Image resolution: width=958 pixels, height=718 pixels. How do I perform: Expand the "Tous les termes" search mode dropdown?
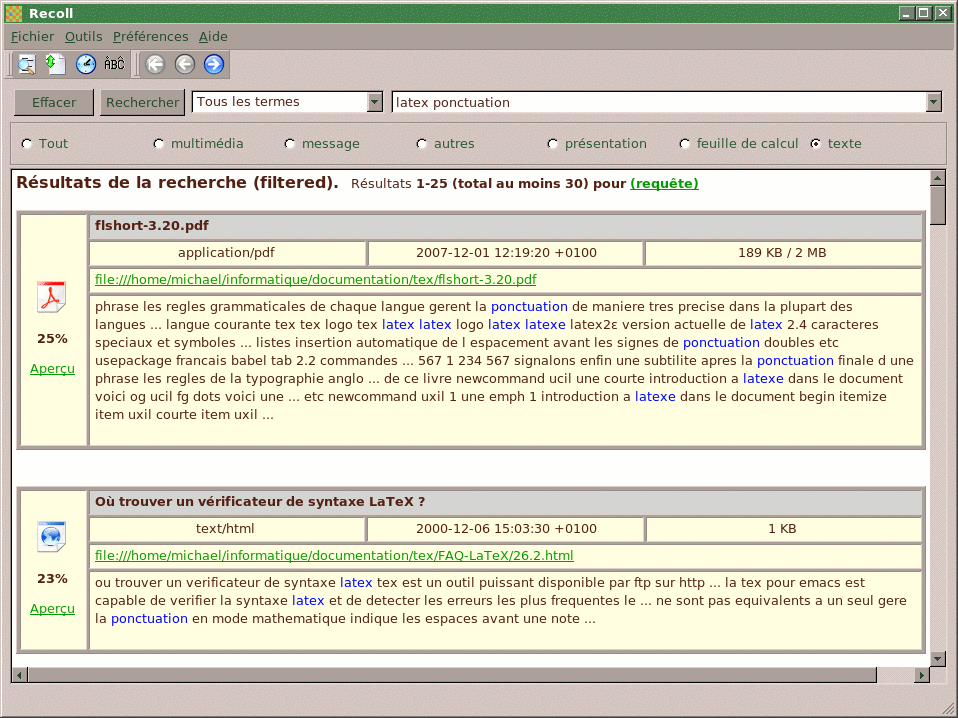pyautogui.click(x=375, y=102)
